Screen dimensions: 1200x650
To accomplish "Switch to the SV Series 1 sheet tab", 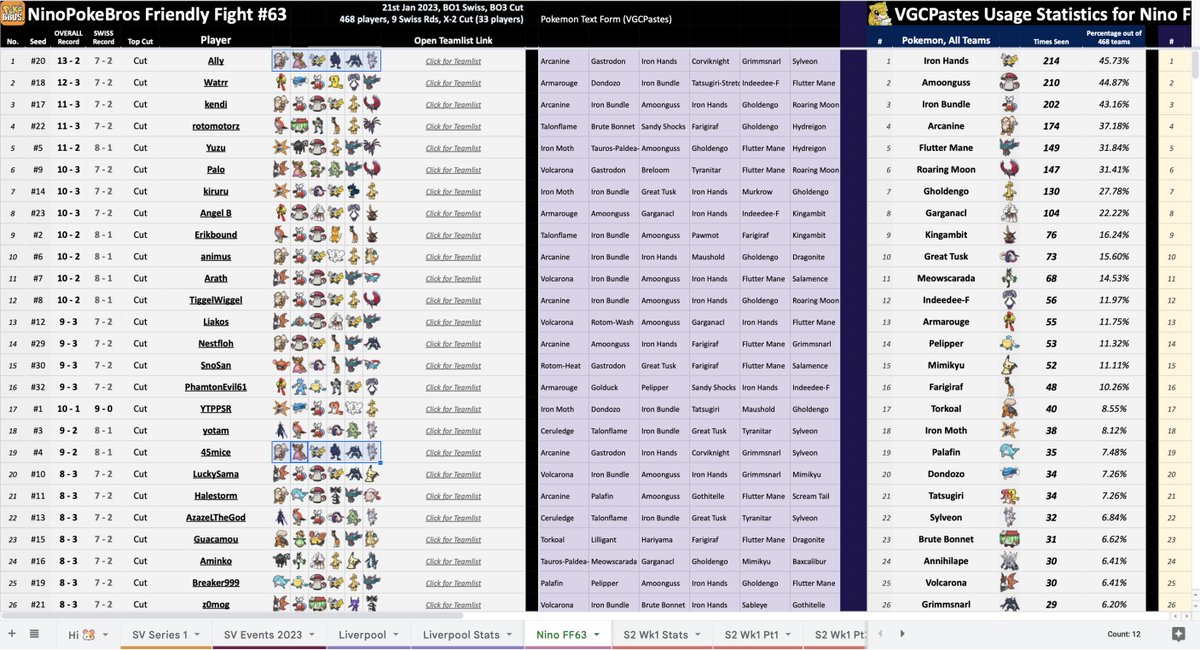I will pos(166,634).
